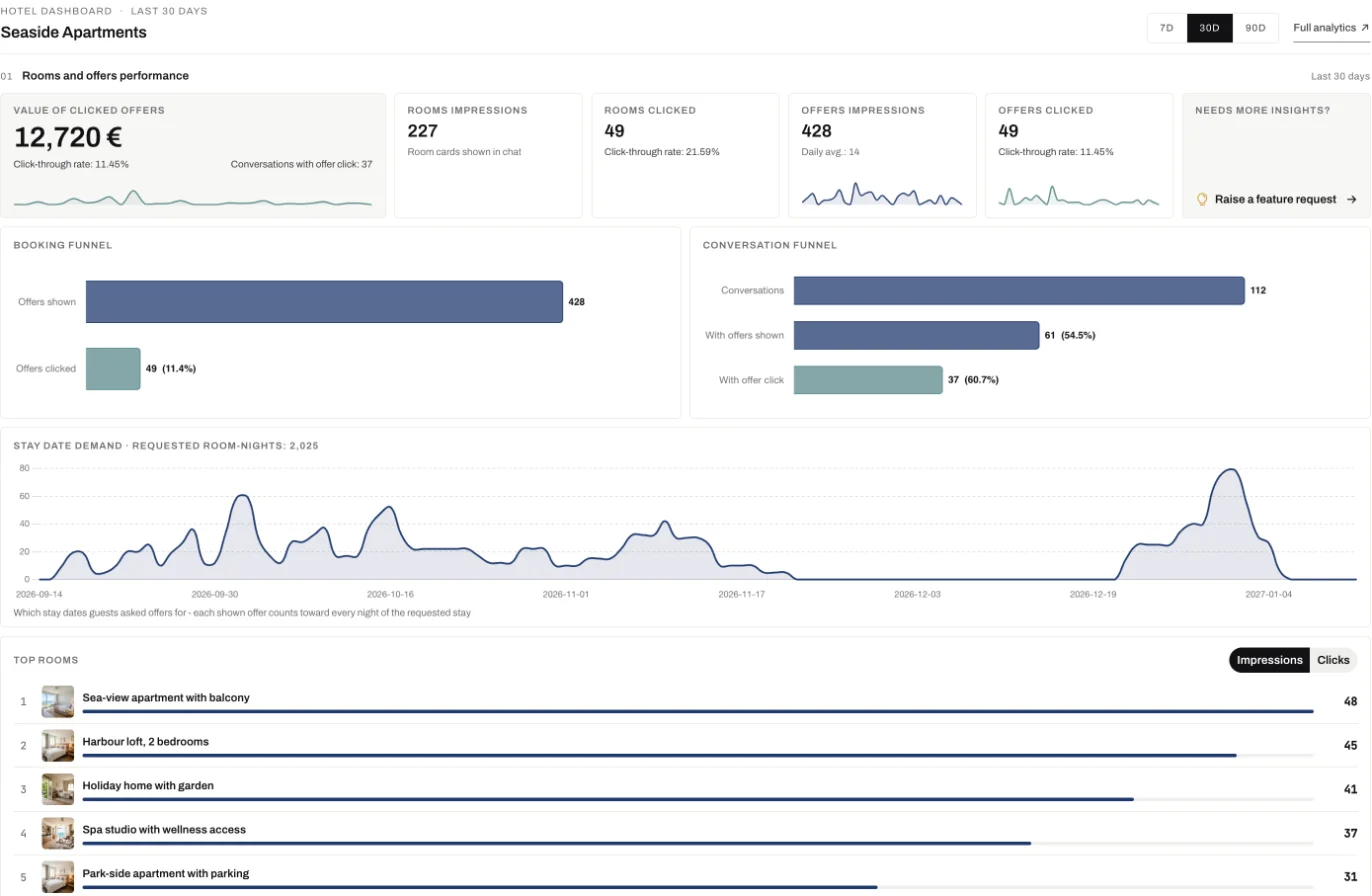Click Conversations with offer click: 37 text
This screenshot has height=896, width=1372.
point(301,164)
